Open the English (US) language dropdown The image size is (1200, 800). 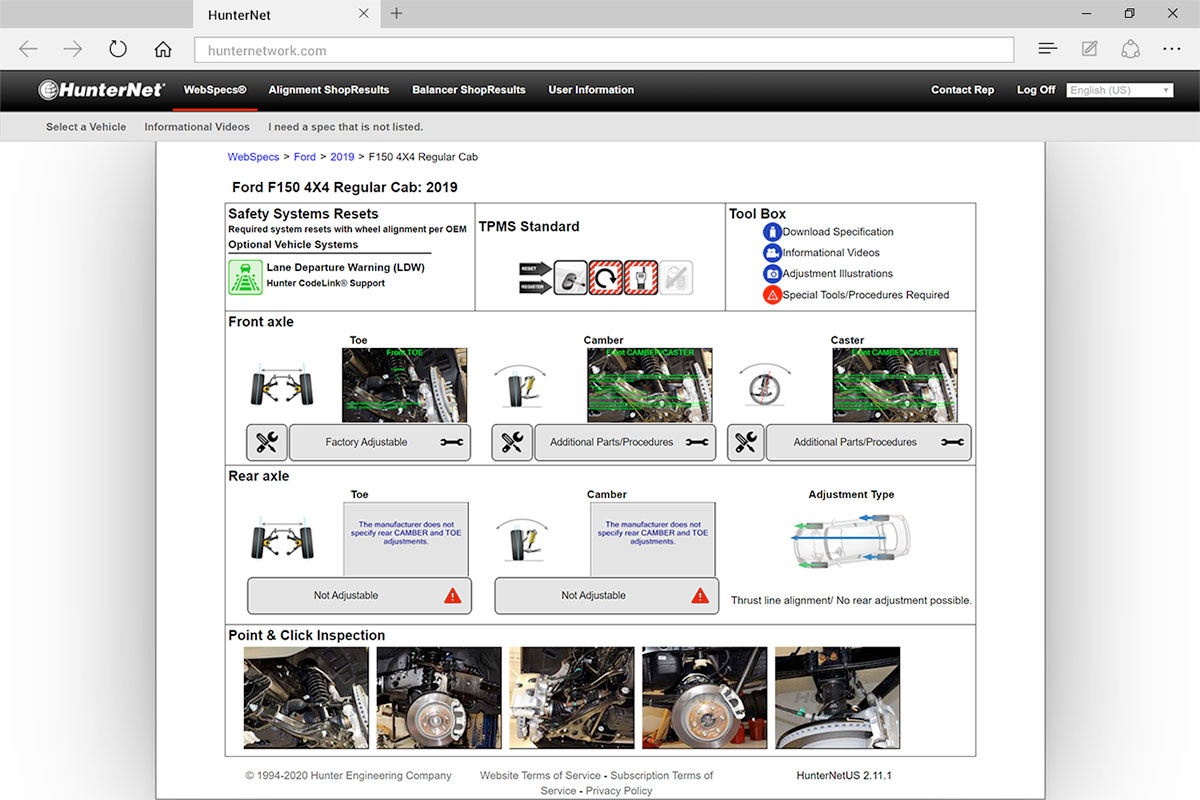[x=1120, y=90]
